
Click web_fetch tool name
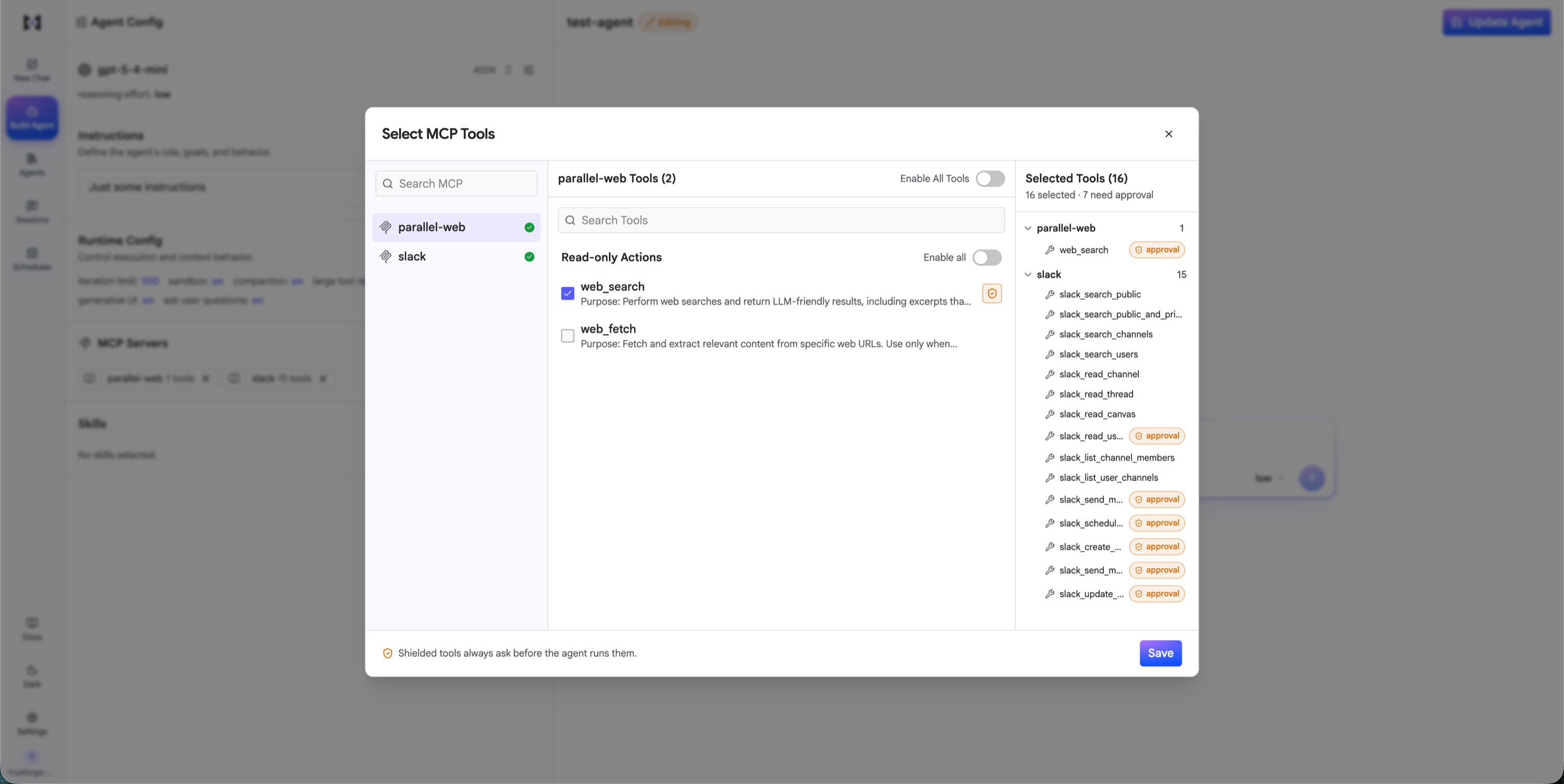(x=608, y=329)
